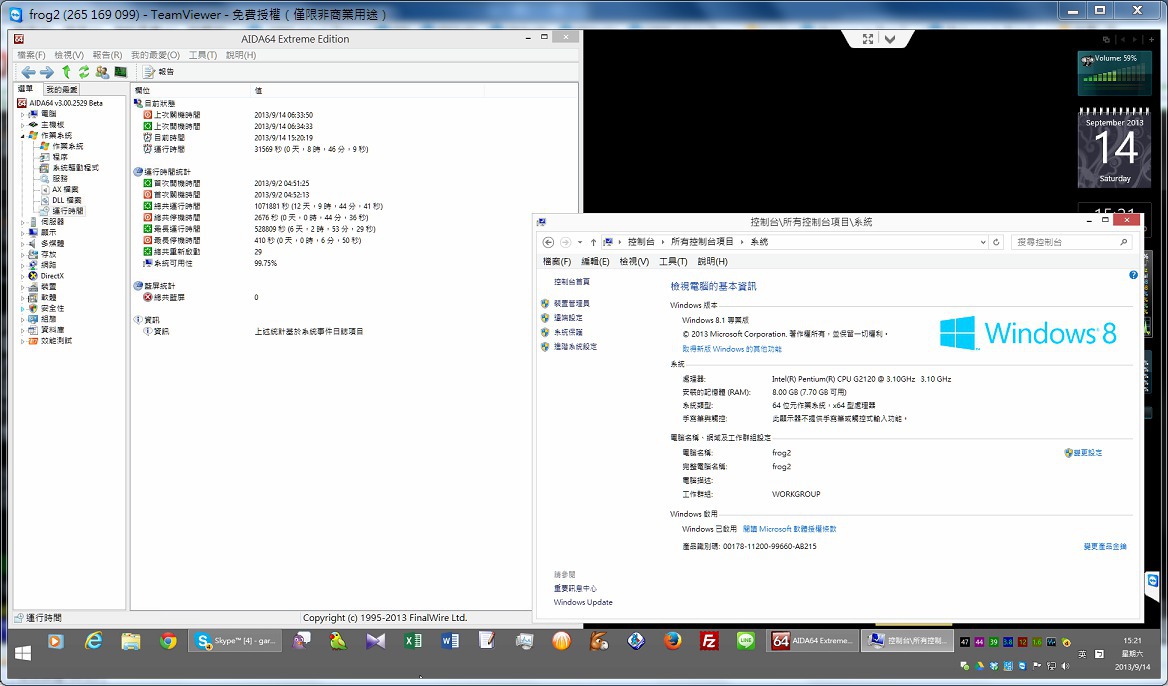Open Internet Explorer from the remote taskbar

pos(93,641)
